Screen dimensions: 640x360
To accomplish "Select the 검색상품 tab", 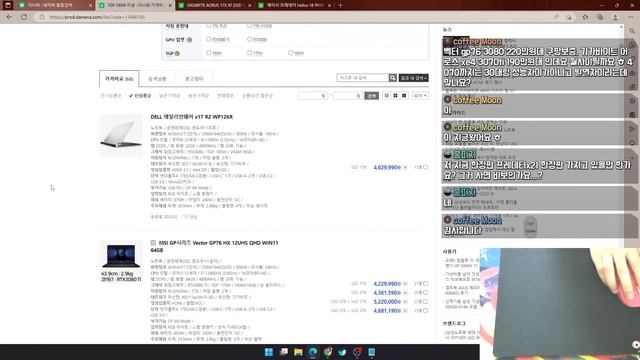I will point(157,79).
